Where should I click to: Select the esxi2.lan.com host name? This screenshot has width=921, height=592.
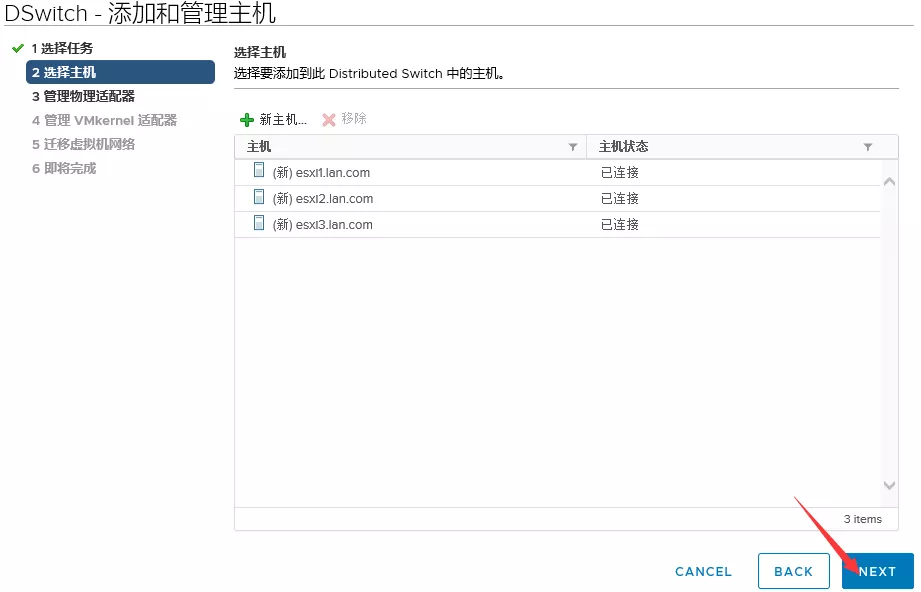pos(334,198)
